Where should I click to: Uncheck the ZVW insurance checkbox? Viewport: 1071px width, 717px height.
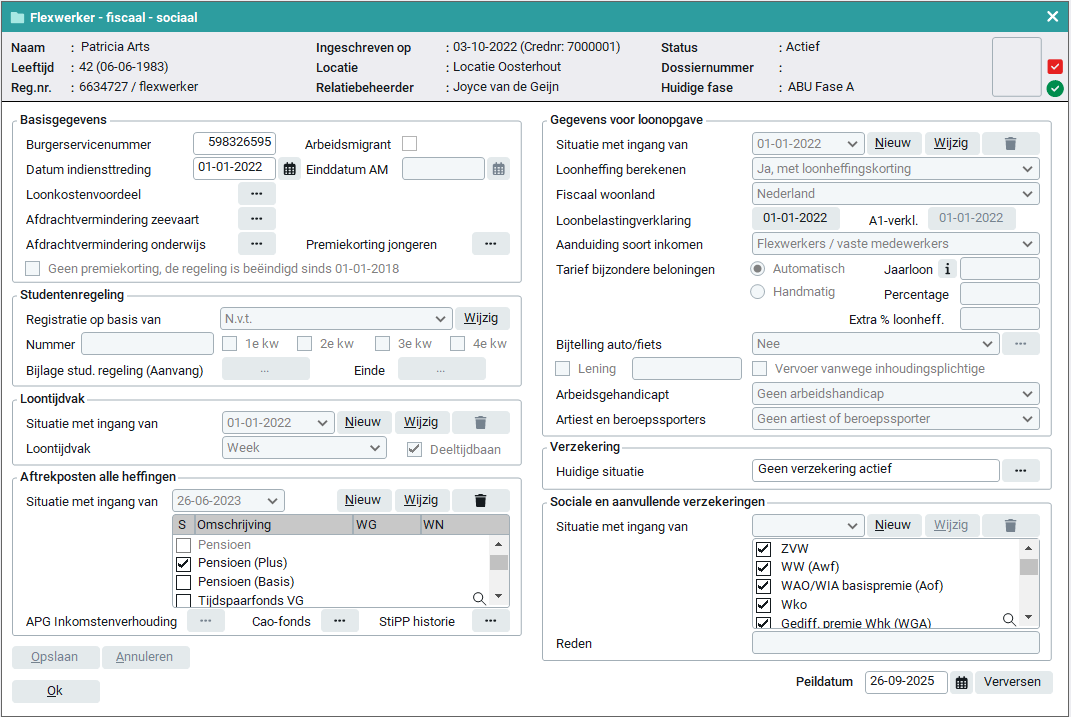[x=764, y=549]
